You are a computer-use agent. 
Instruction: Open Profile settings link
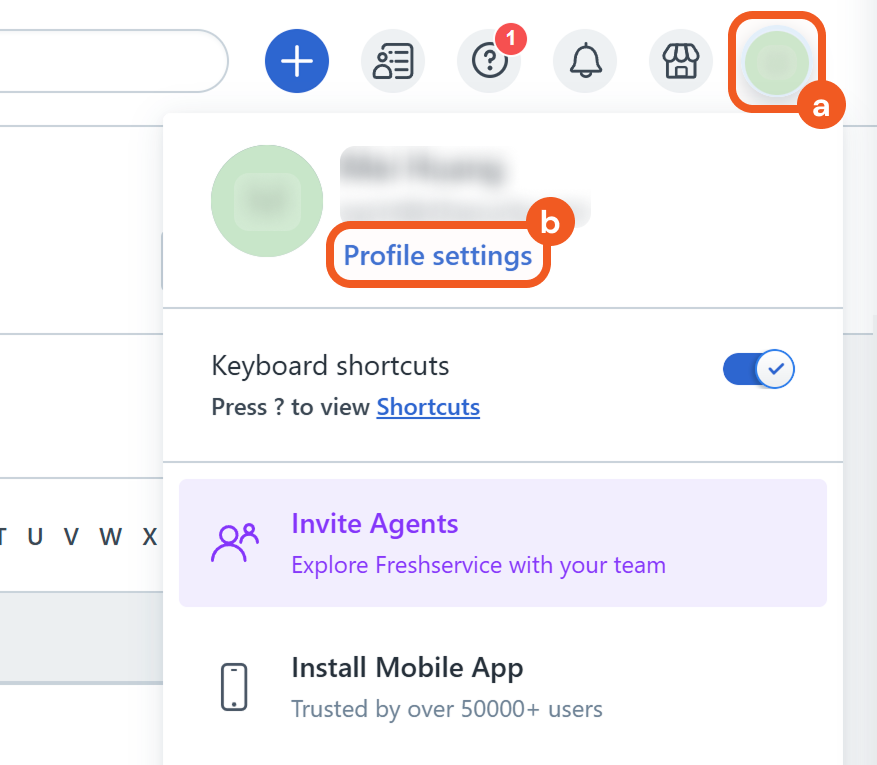[438, 256]
